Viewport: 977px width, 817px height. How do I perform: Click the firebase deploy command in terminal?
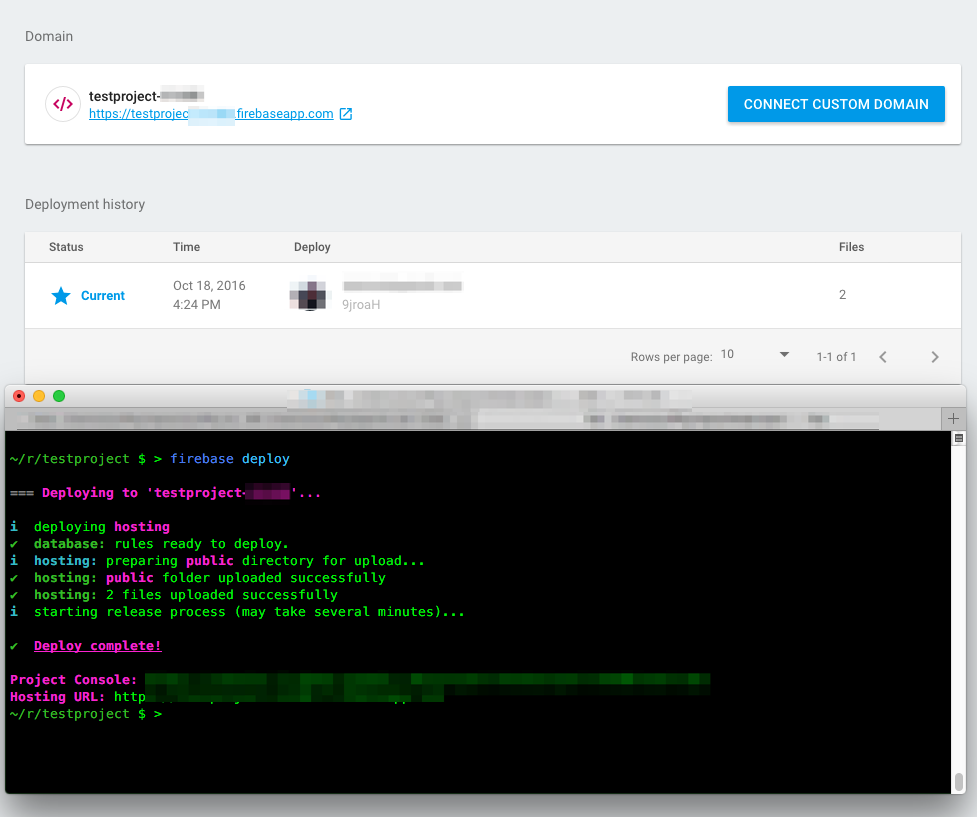[x=230, y=459]
